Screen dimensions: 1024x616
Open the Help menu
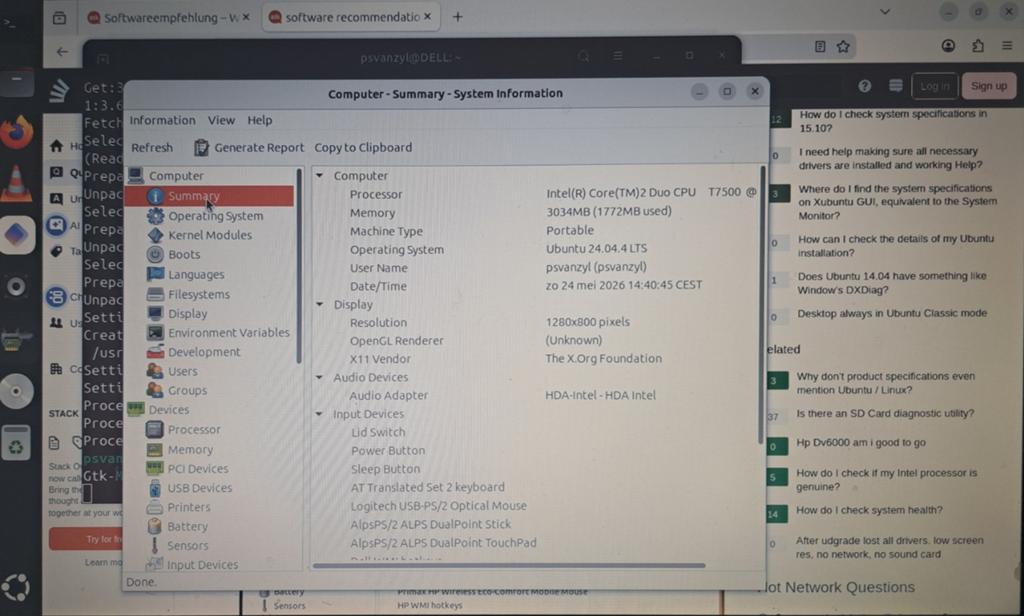coord(259,120)
